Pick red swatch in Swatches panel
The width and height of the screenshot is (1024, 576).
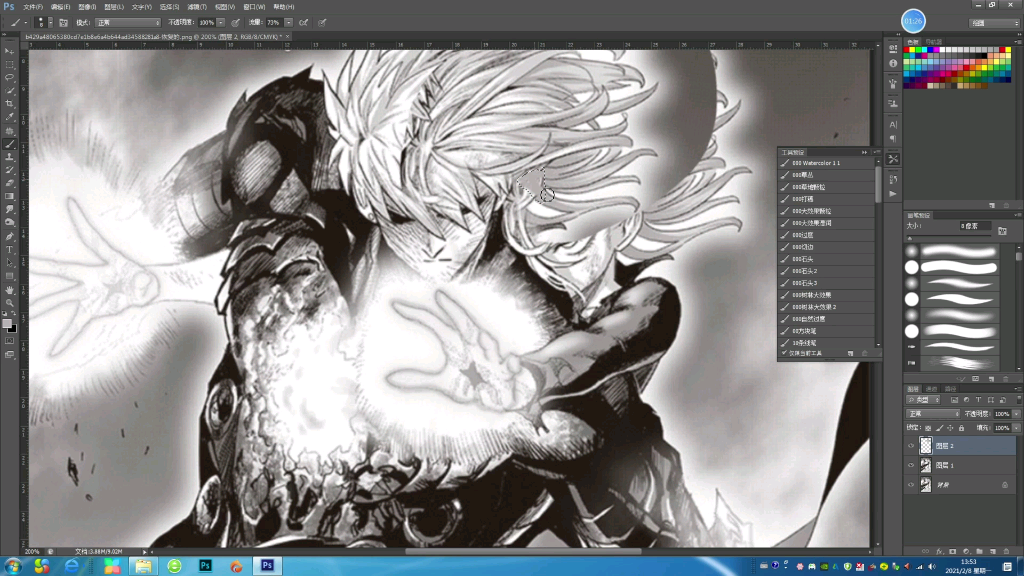907,50
